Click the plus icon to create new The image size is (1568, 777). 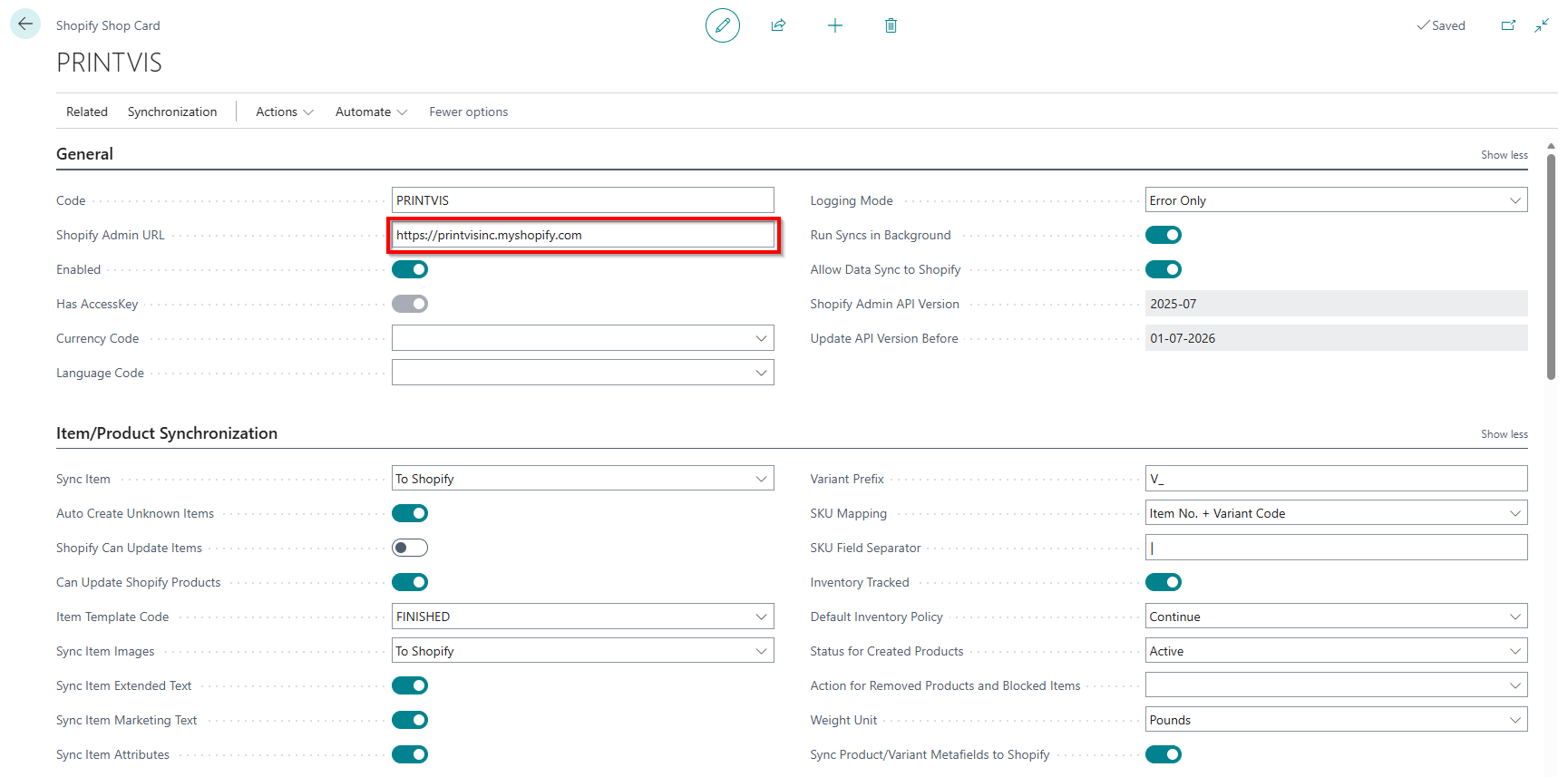pyautogui.click(x=834, y=25)
